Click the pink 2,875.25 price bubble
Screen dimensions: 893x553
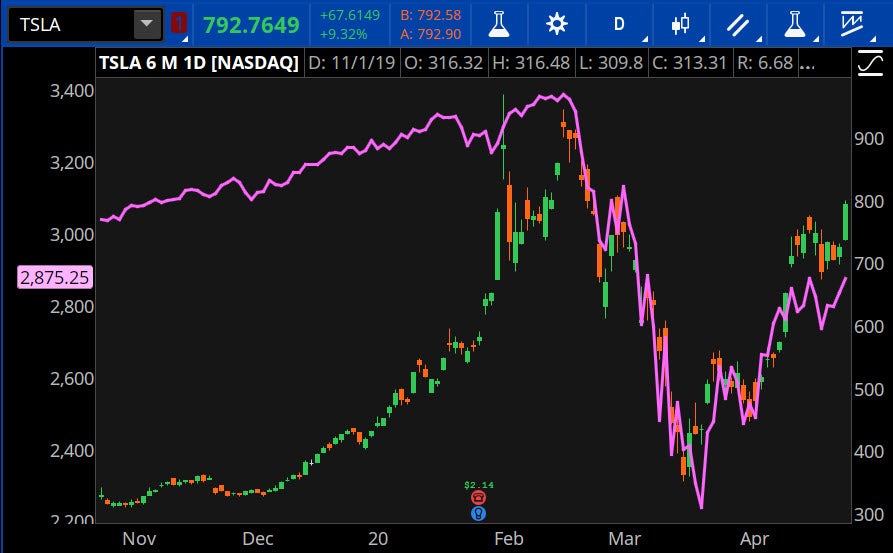click(x=55, y=277)
